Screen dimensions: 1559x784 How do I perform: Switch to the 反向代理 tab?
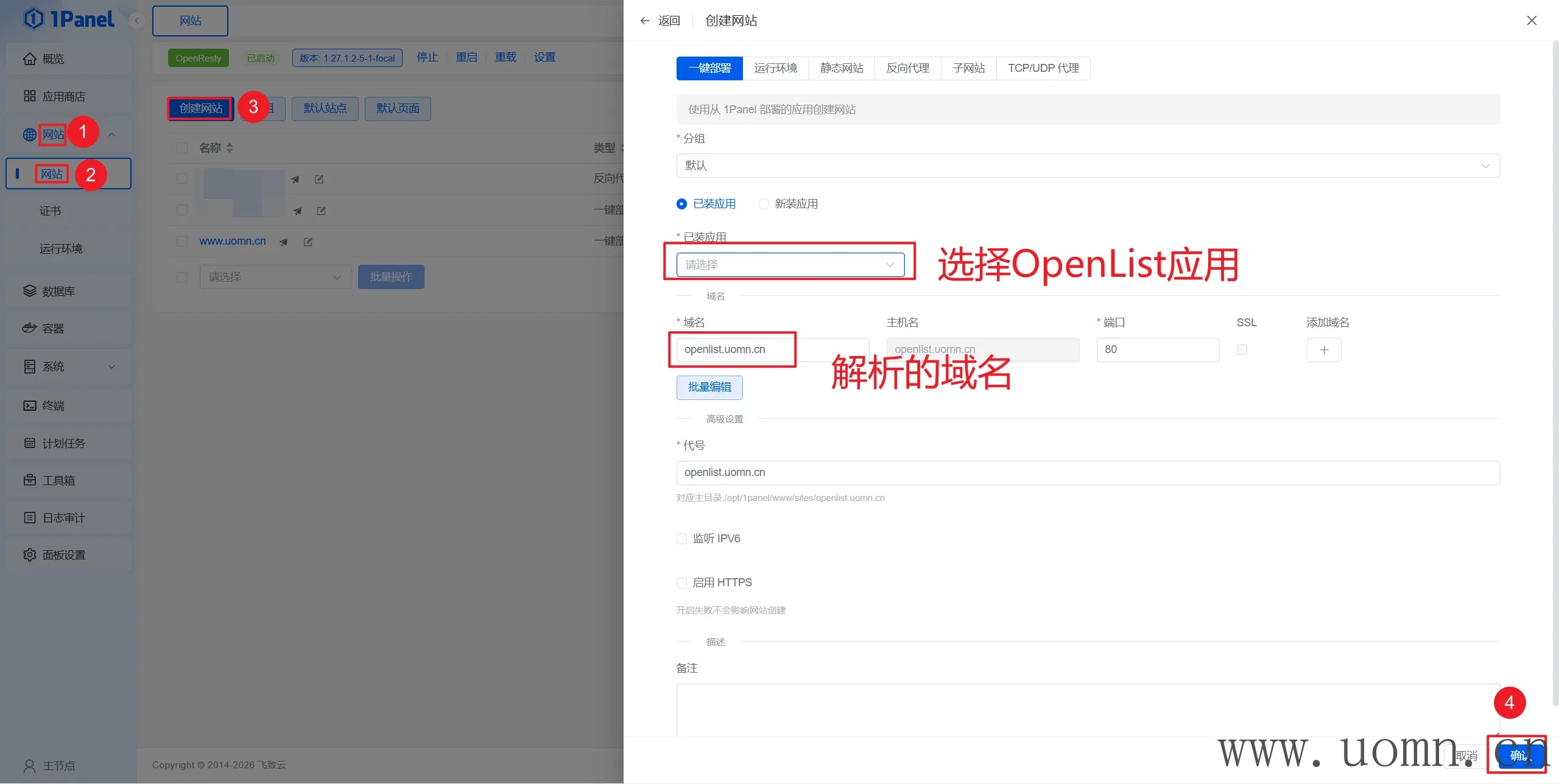(907, 68)
